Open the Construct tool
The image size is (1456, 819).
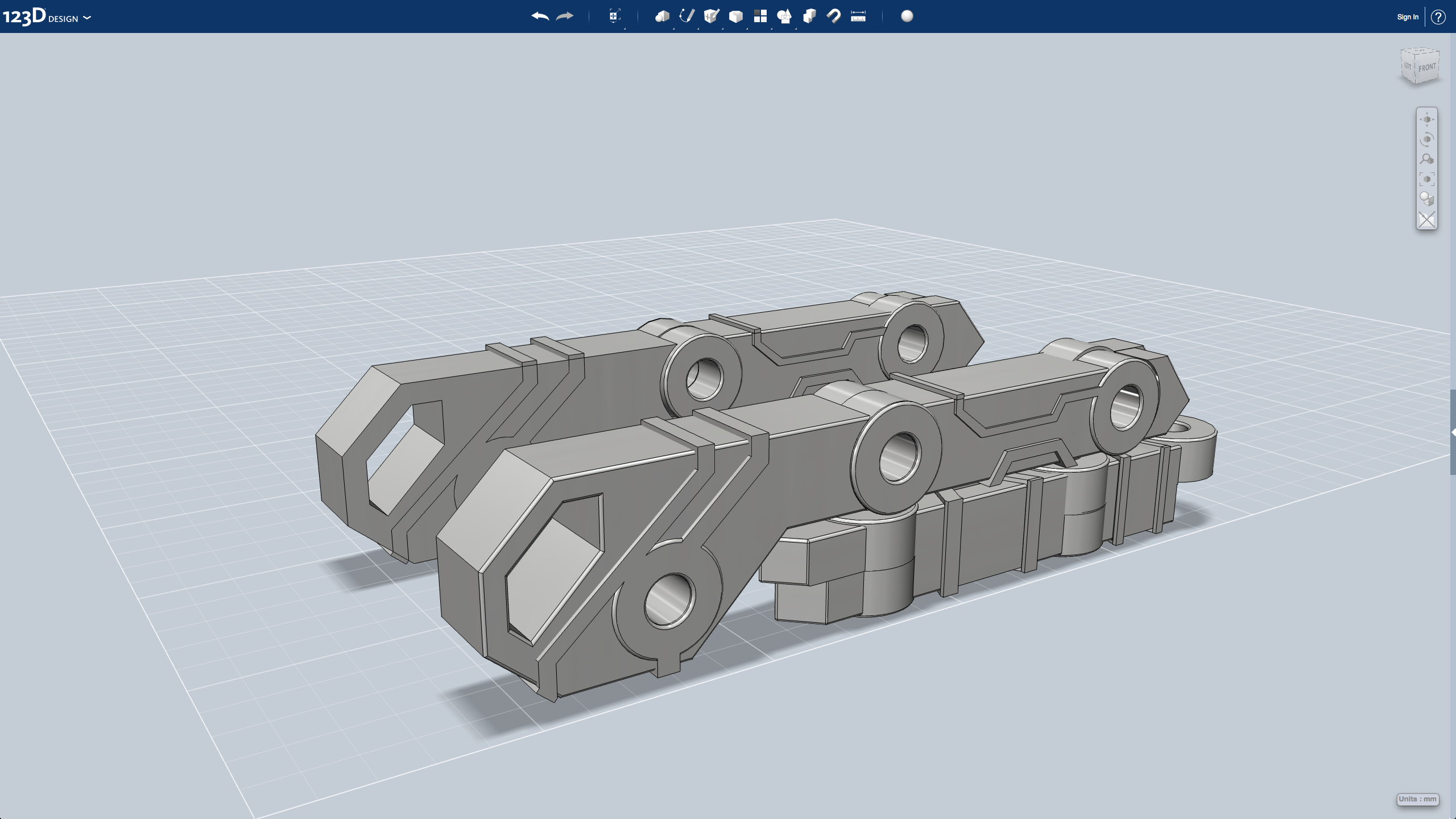pos(711,16)
